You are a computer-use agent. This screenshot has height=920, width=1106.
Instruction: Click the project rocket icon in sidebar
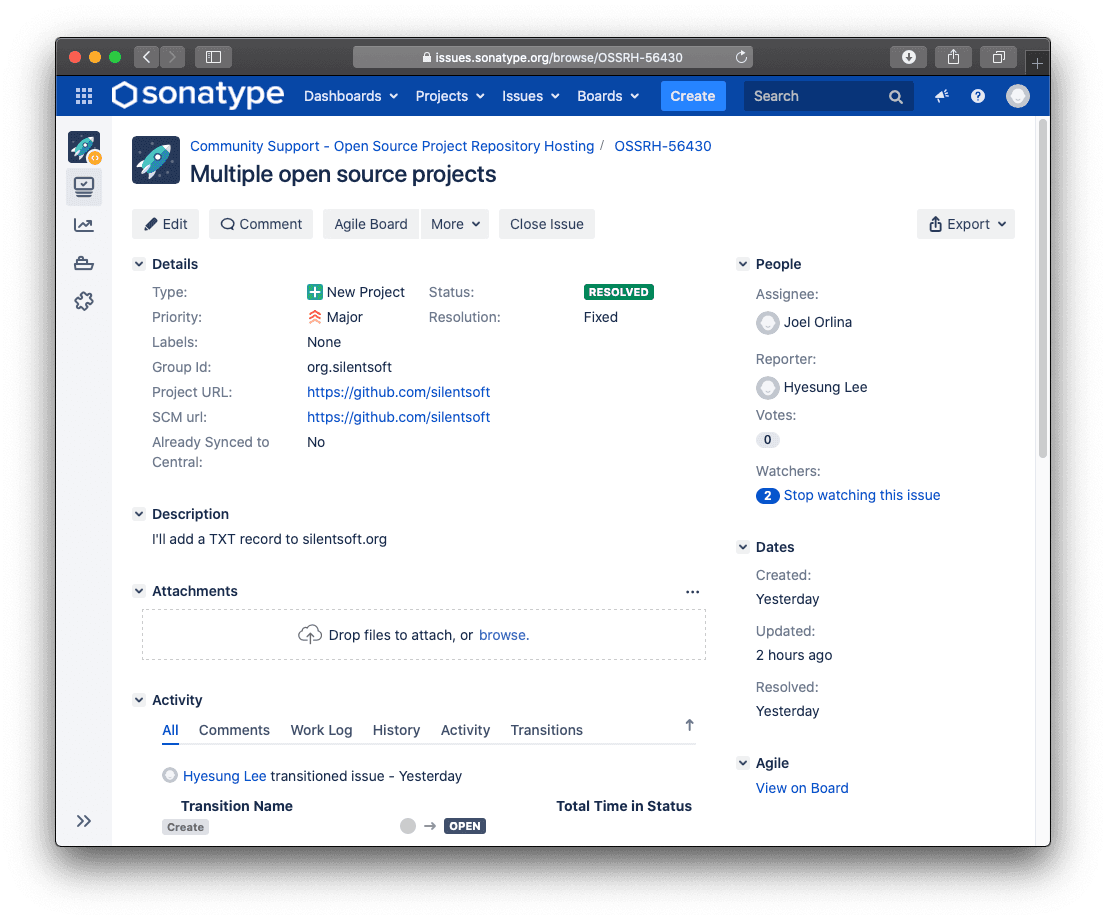pos(84,147)
